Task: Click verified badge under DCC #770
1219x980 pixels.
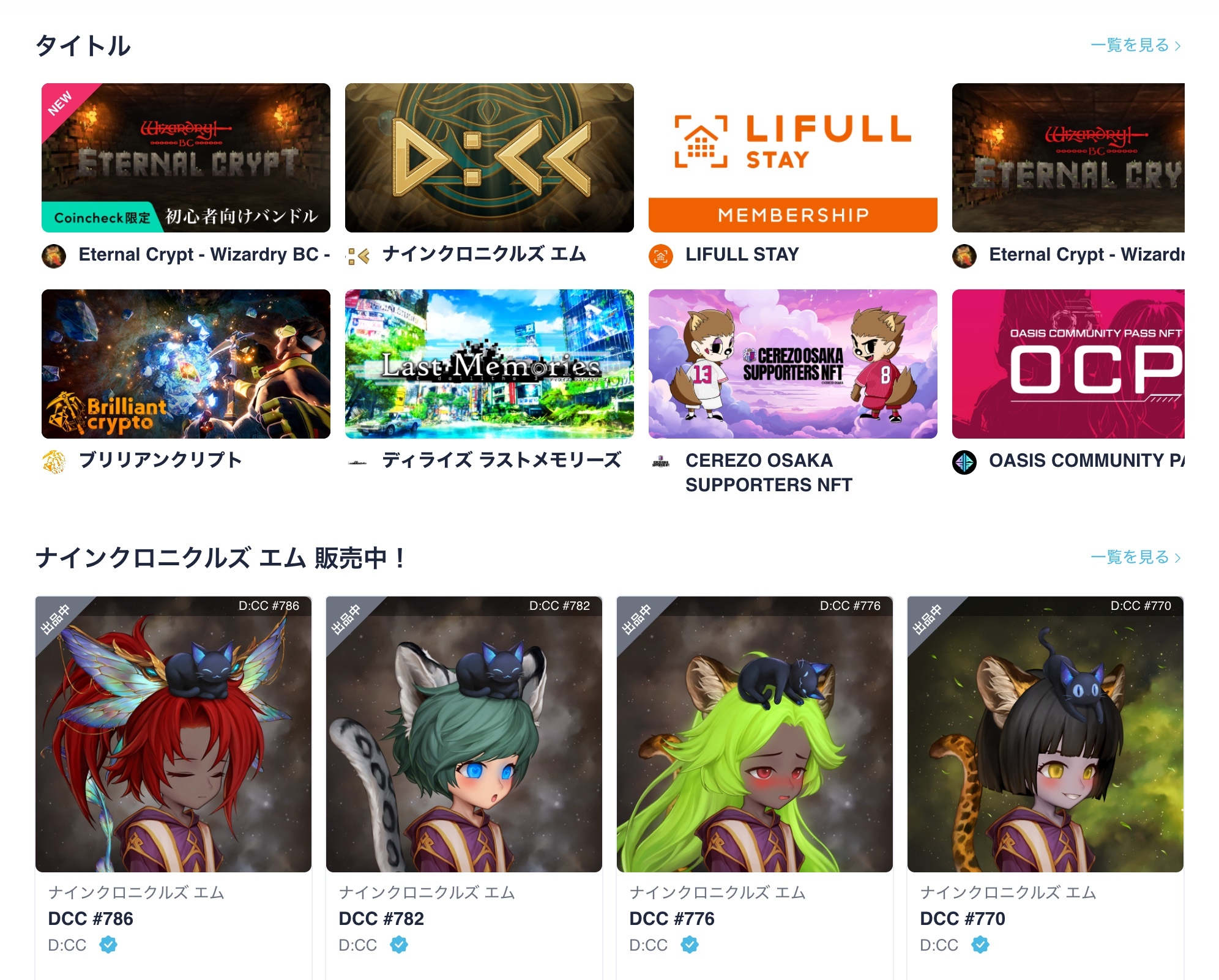Action: point(980,945)
